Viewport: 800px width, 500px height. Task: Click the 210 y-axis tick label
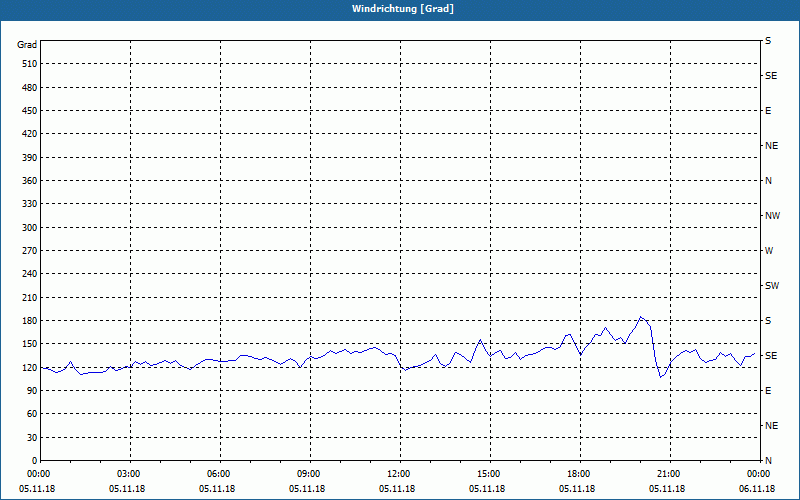pos(30,297)
